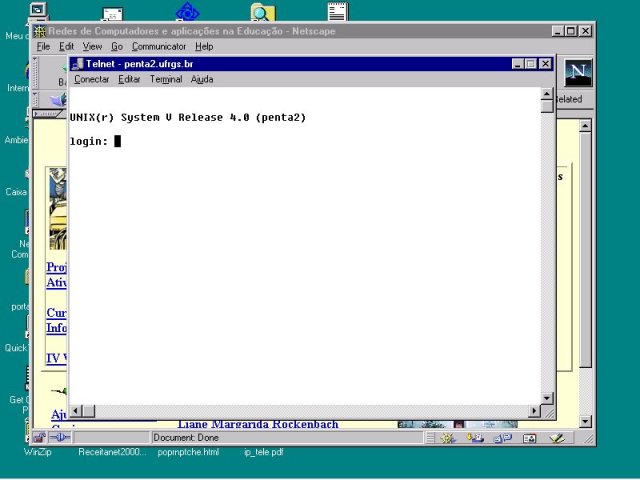Select the blue diamond logo desktop icon
Screen dimensions: 640x480
pos(187,11)
